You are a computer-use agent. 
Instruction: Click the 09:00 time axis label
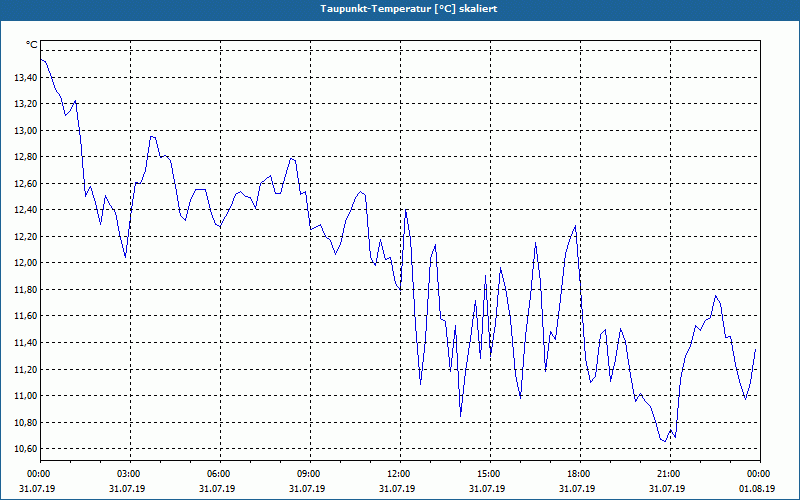point(310,474)
